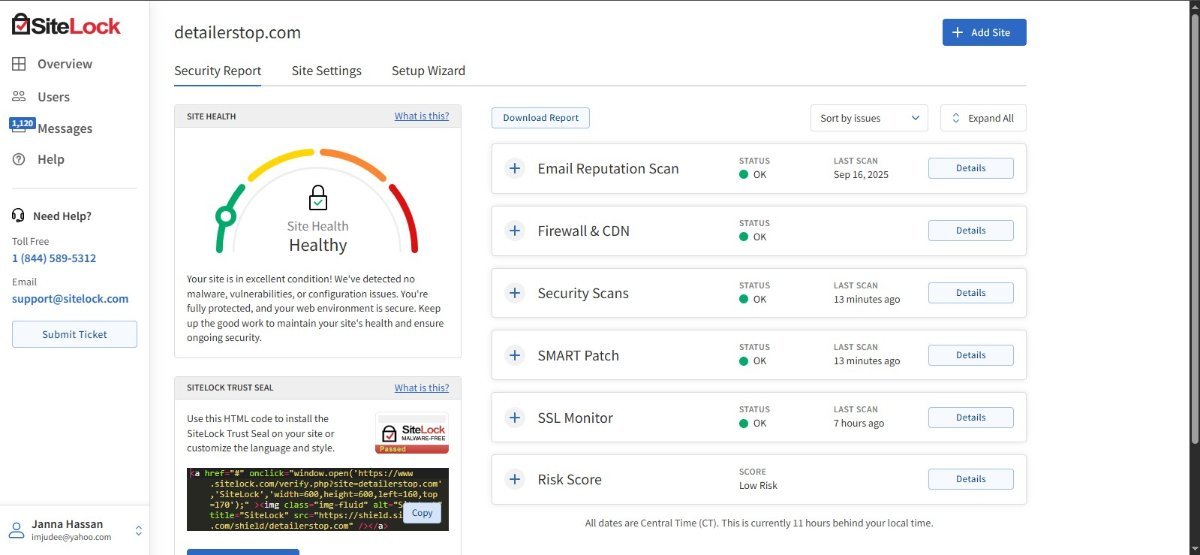Expand the SSL Monitor row
This screenshot has width=1200, height=555.
(515, 418)
